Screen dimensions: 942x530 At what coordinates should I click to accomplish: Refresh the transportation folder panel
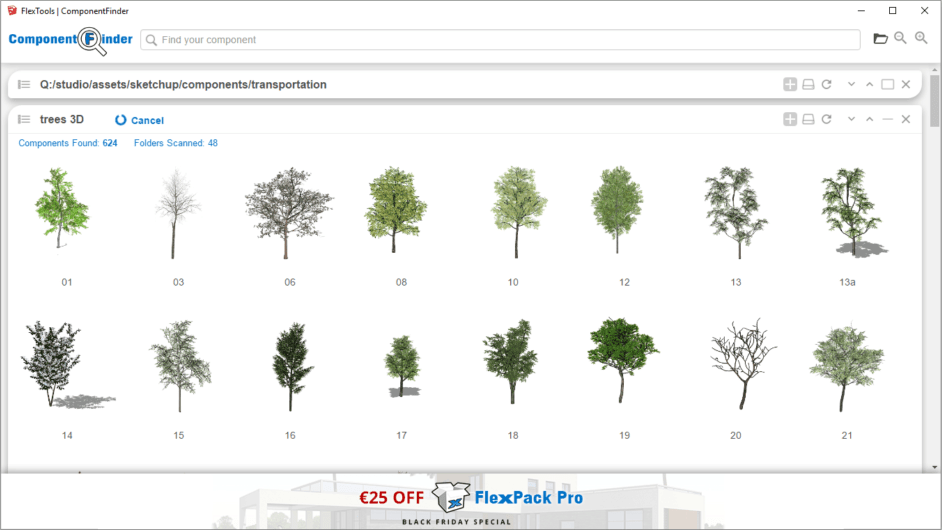click(827, 85)
